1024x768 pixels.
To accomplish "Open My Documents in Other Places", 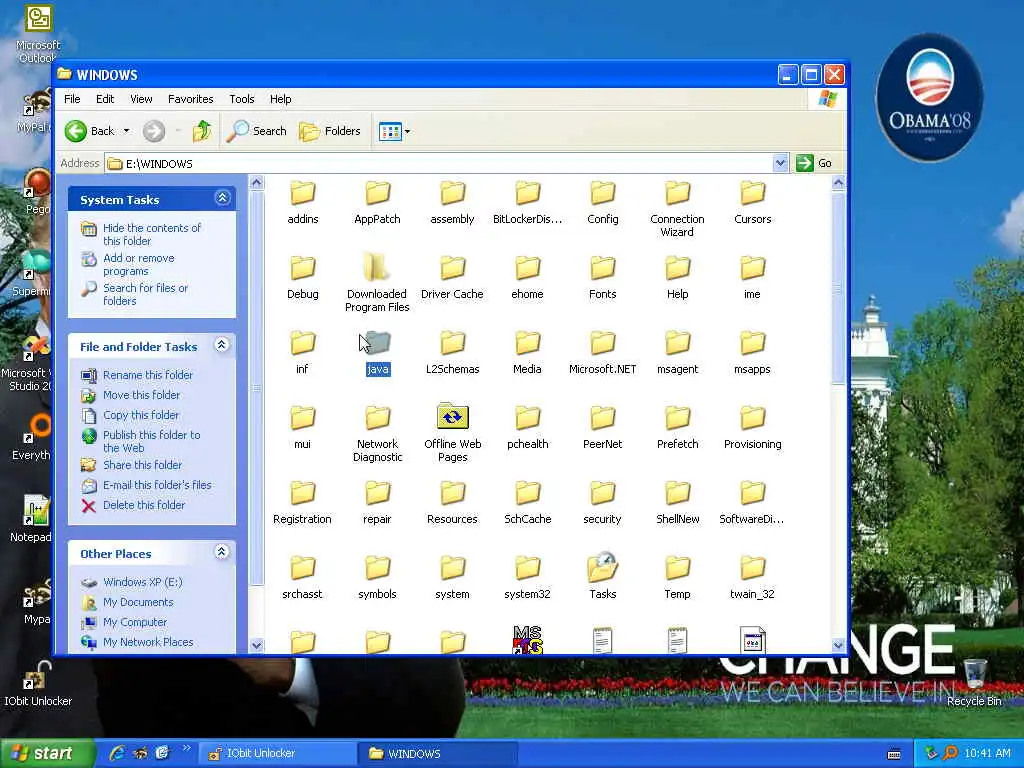I will (x=138, y=602).
